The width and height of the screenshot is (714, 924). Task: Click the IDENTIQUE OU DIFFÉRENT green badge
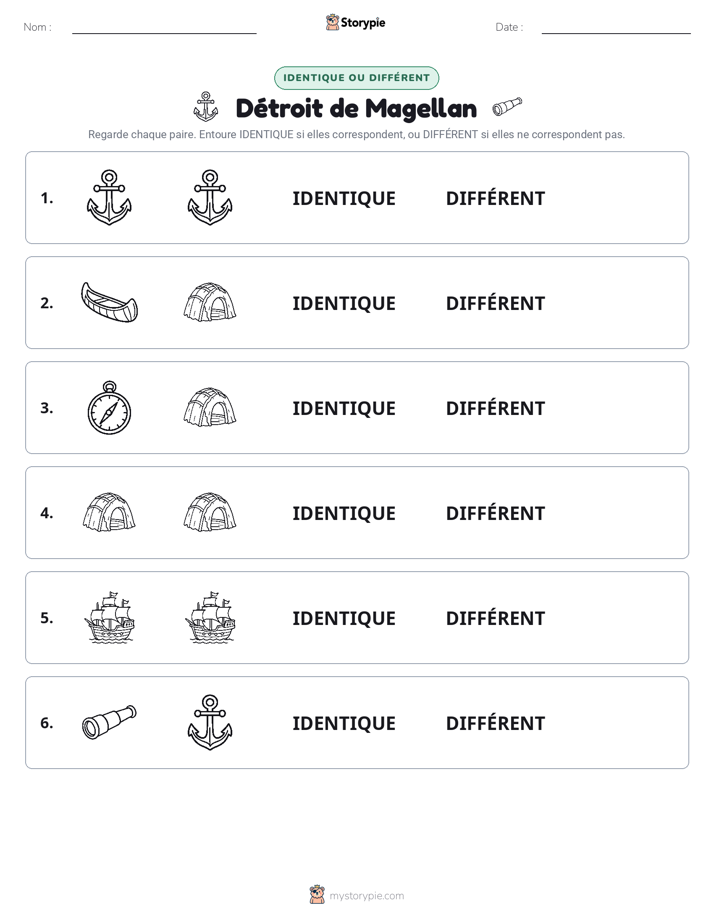pyautogui.click(x=356, y=78)
